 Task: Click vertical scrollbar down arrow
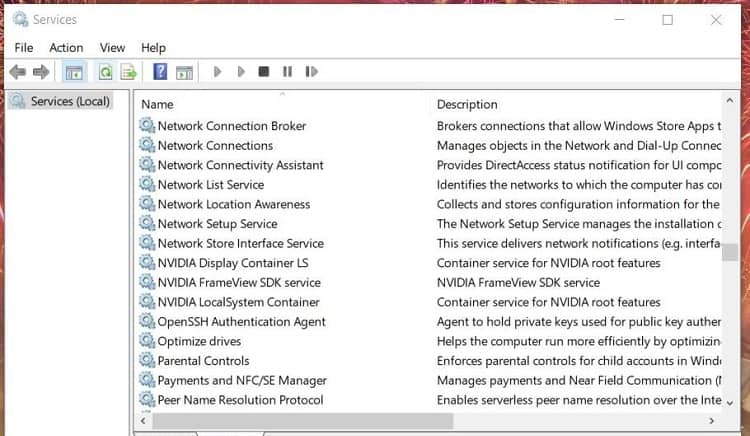click(x=729, y=403)
